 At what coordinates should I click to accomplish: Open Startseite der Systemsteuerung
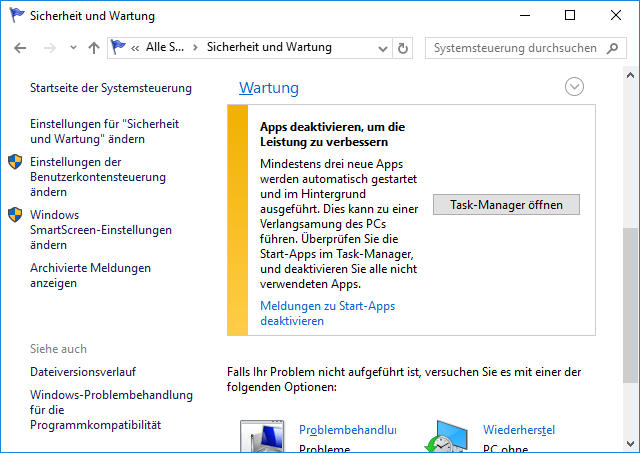point(111,88)
